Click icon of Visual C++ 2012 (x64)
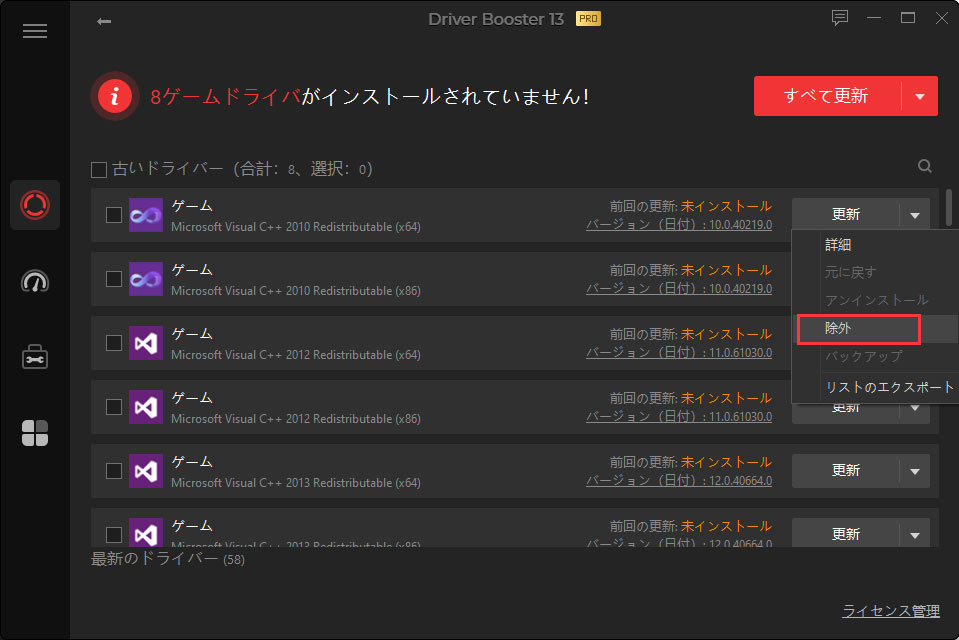Screen dimensions: 959x640 point(146,343)
